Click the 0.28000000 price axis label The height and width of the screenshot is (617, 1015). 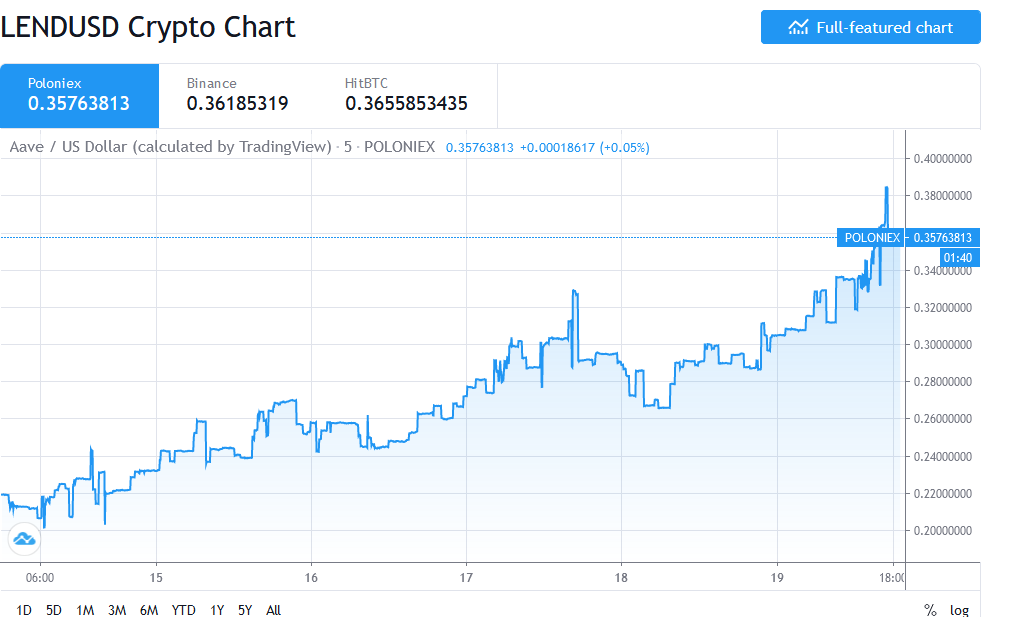(942, 381)
